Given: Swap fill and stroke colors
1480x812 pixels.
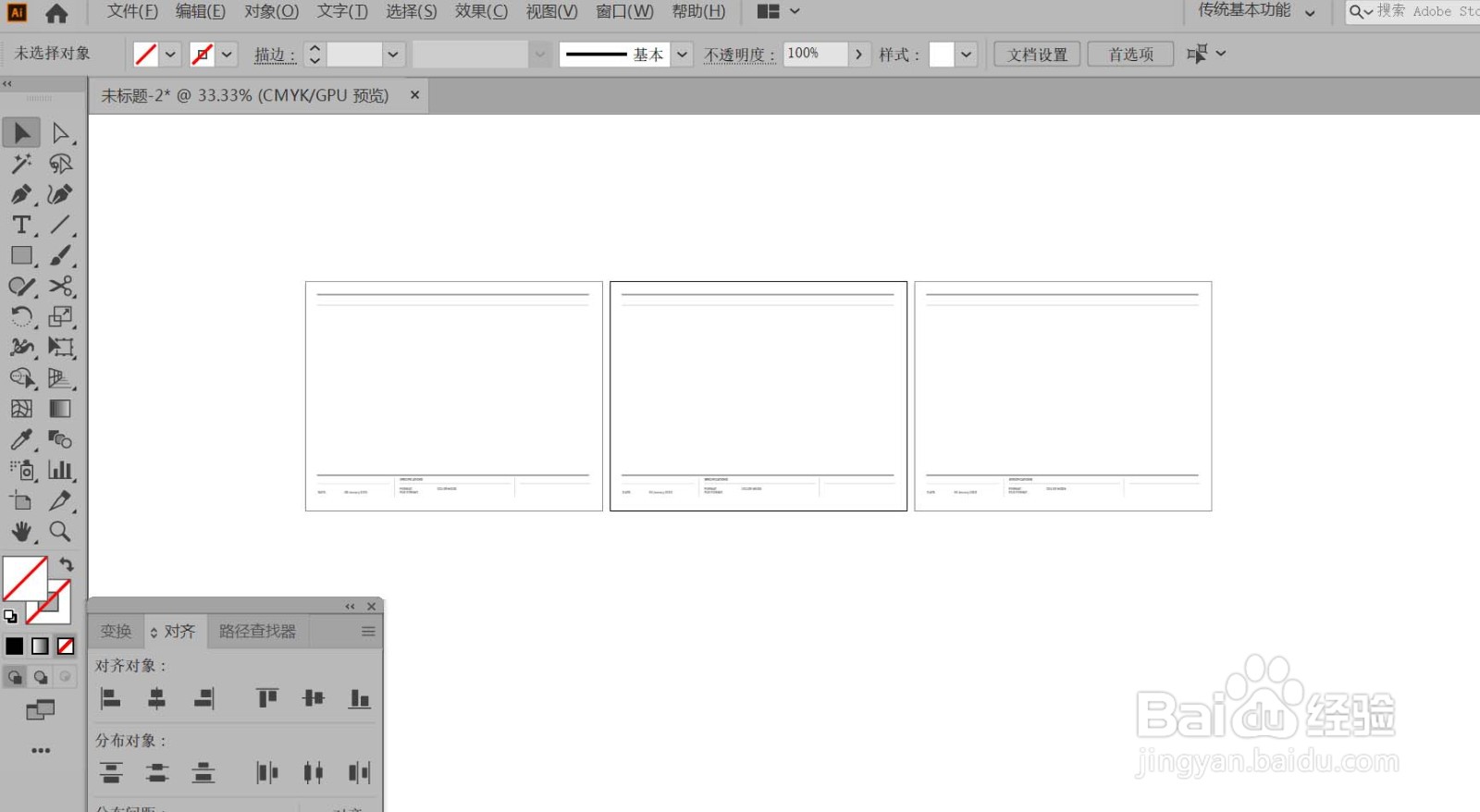Looking at the screenshot, I should tap(67, 564).
